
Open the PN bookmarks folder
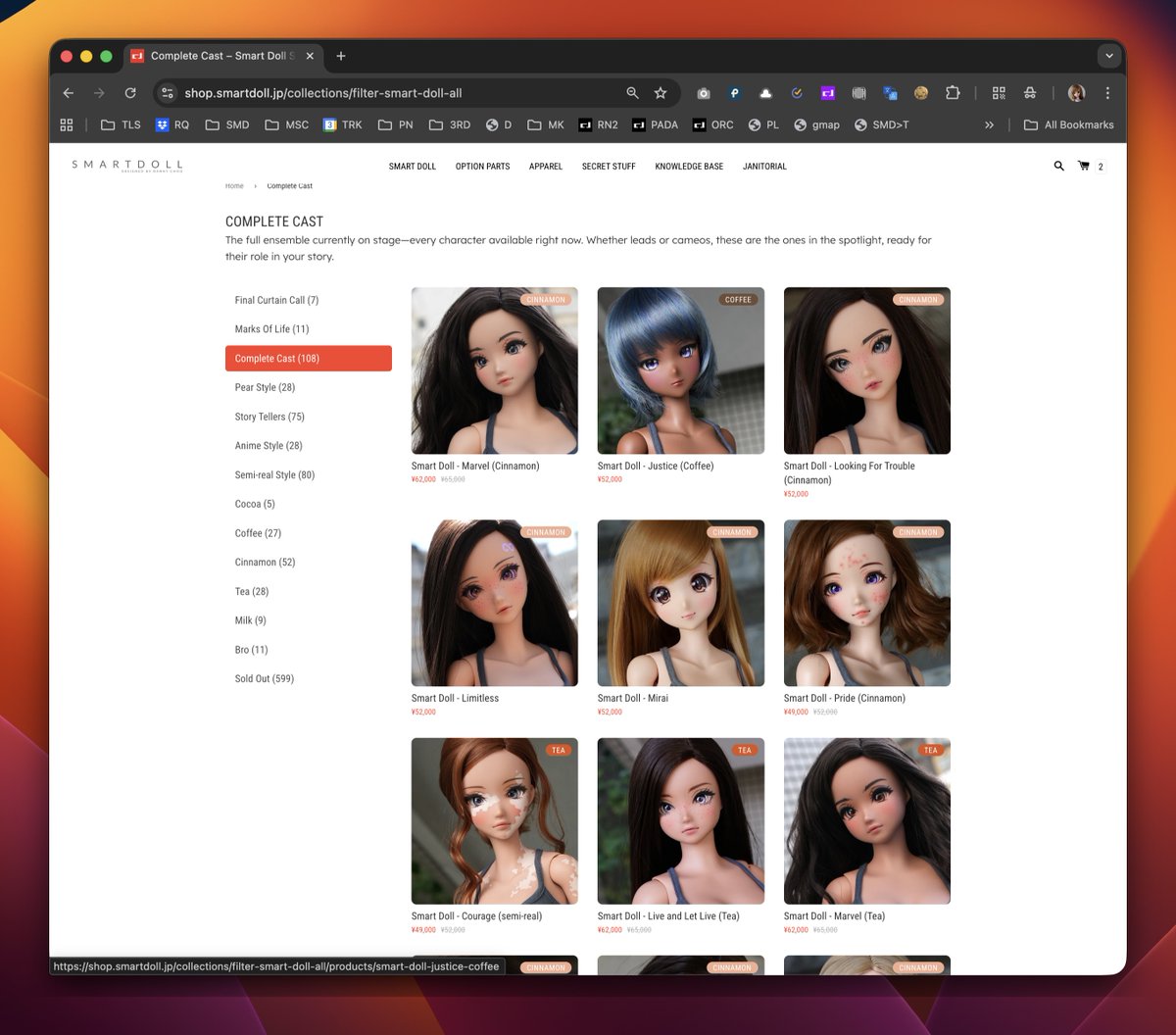pos(396,124)
